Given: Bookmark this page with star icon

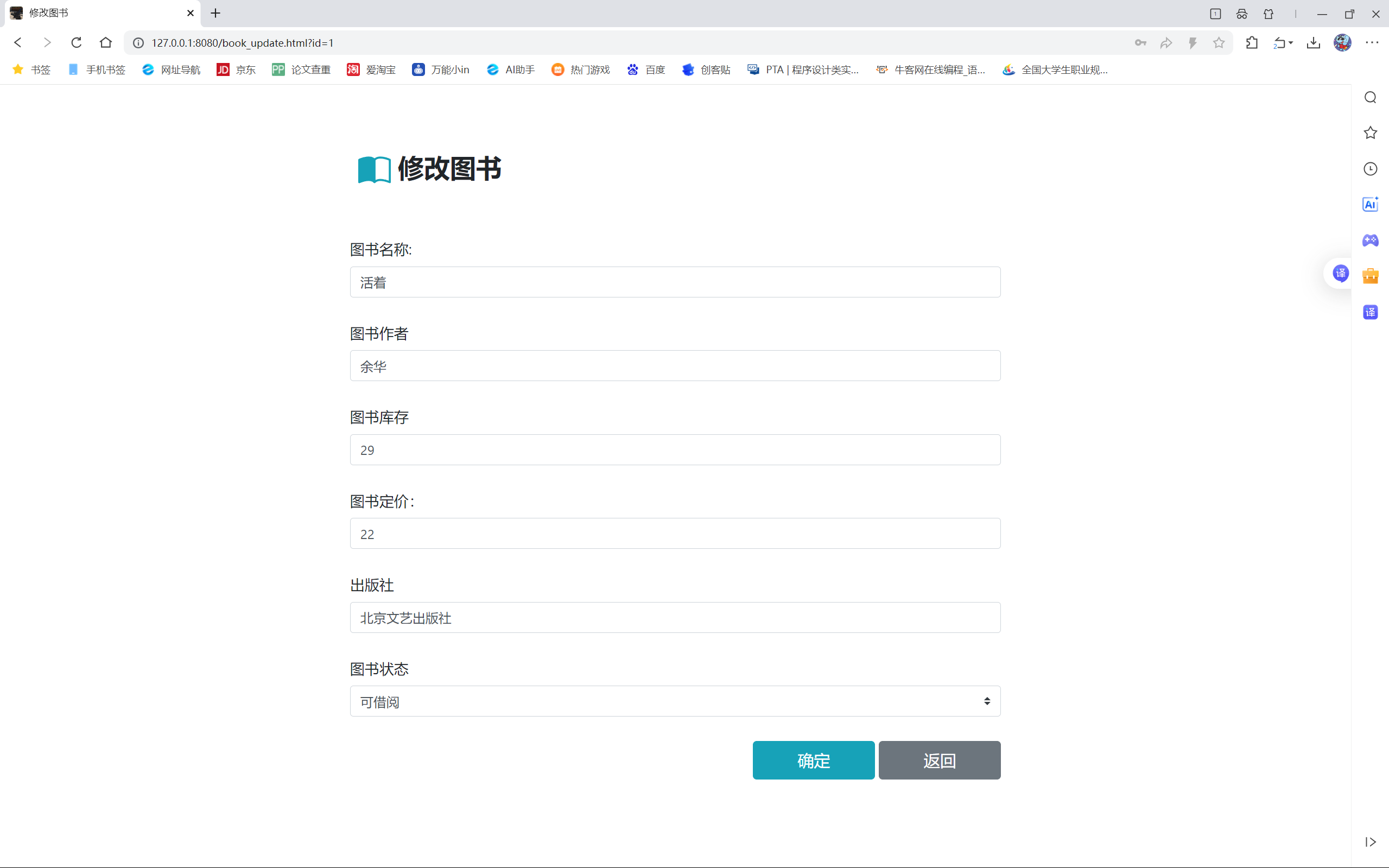Looking at the screenshot, I should point(1219,43).
